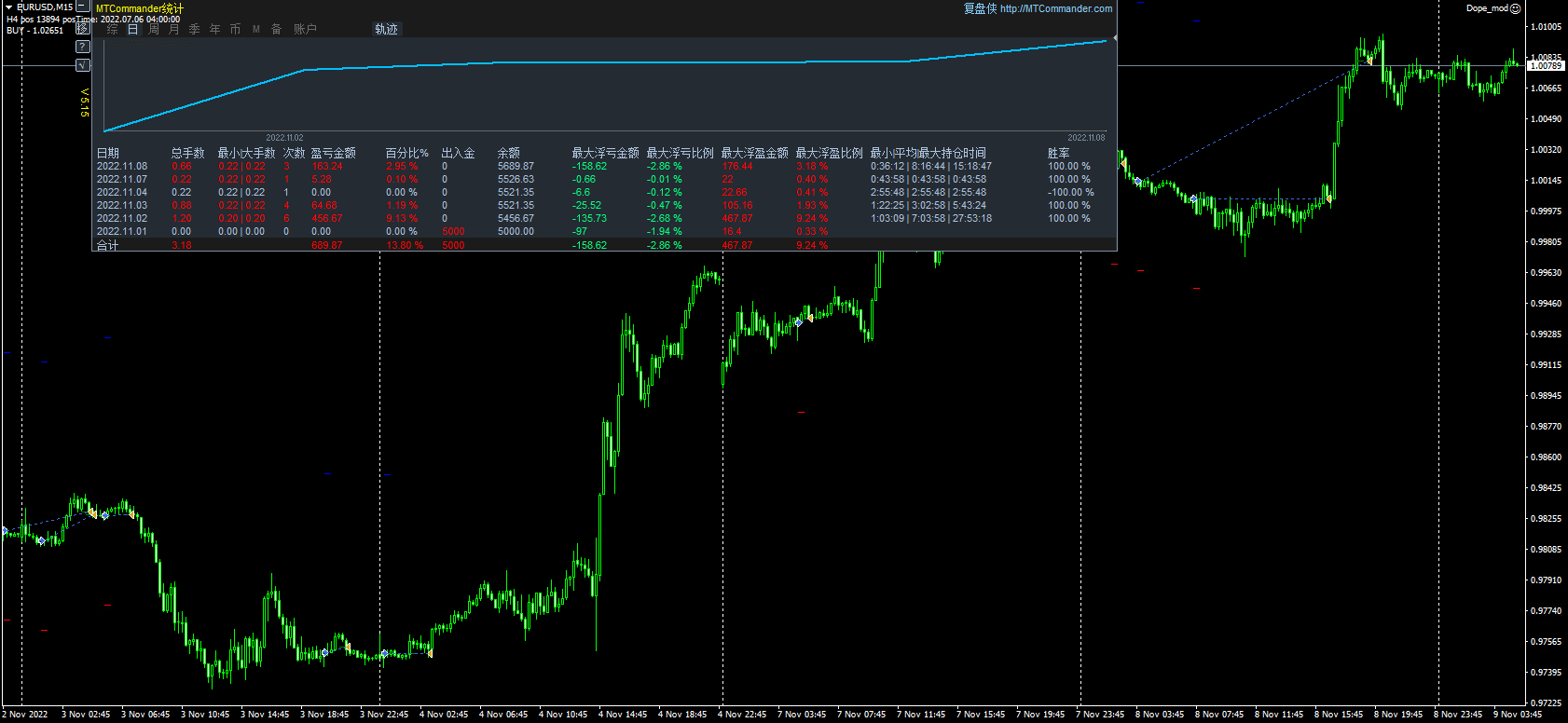Click the orange trade arrow near chart peak

point(1369,61)
